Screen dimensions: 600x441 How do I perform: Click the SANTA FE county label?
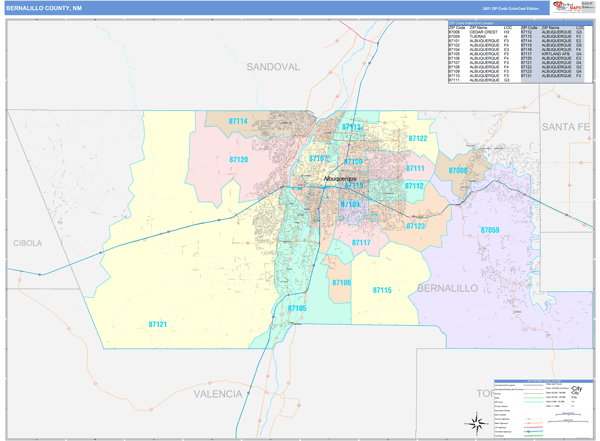566,127
